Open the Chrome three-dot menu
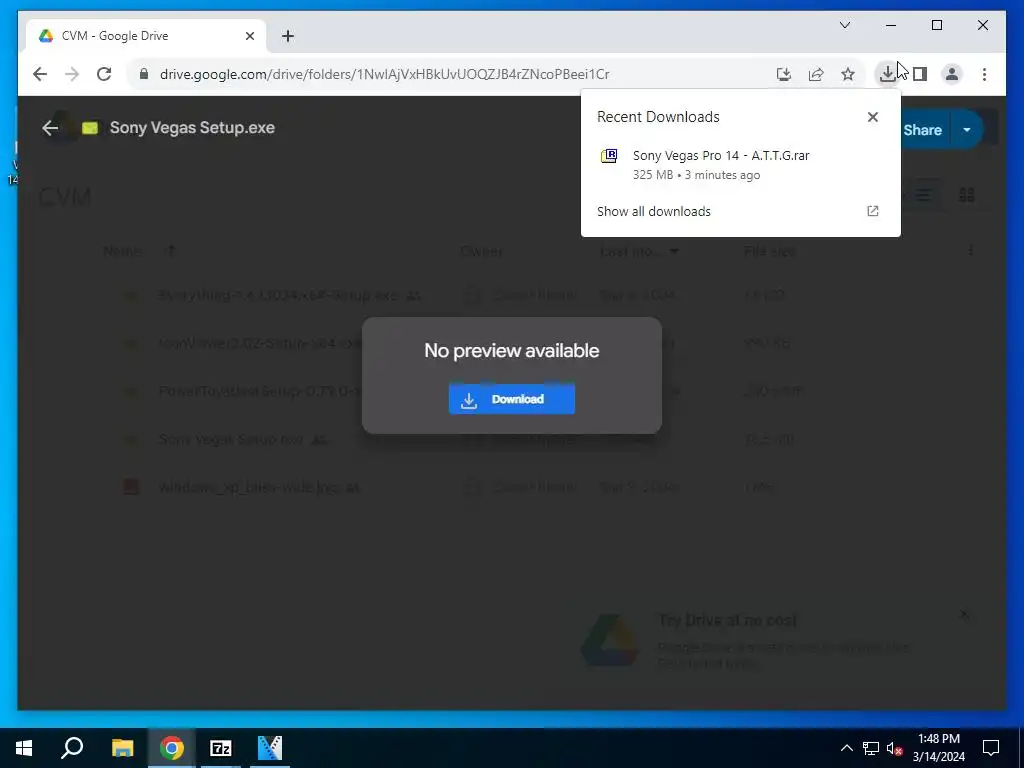1024x768 pixels. [984, 74]
